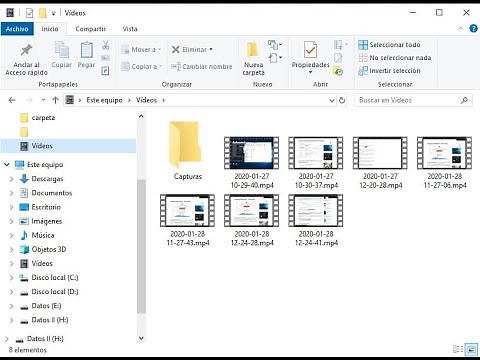
Task: Select Descargas in the navigation pane
Action: click(x=47, y=179)
